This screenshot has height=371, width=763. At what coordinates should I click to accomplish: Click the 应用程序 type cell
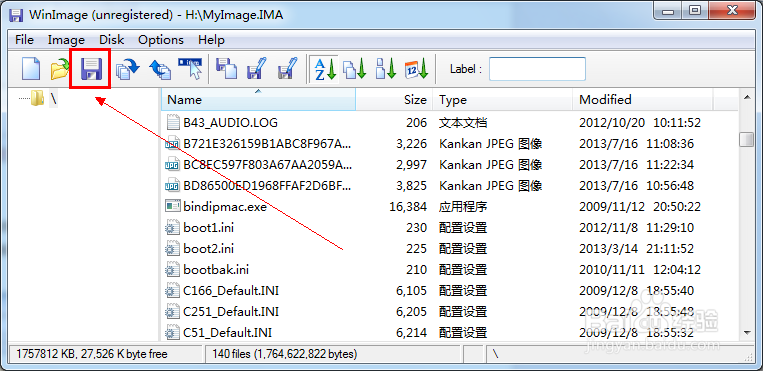(463, 206)
